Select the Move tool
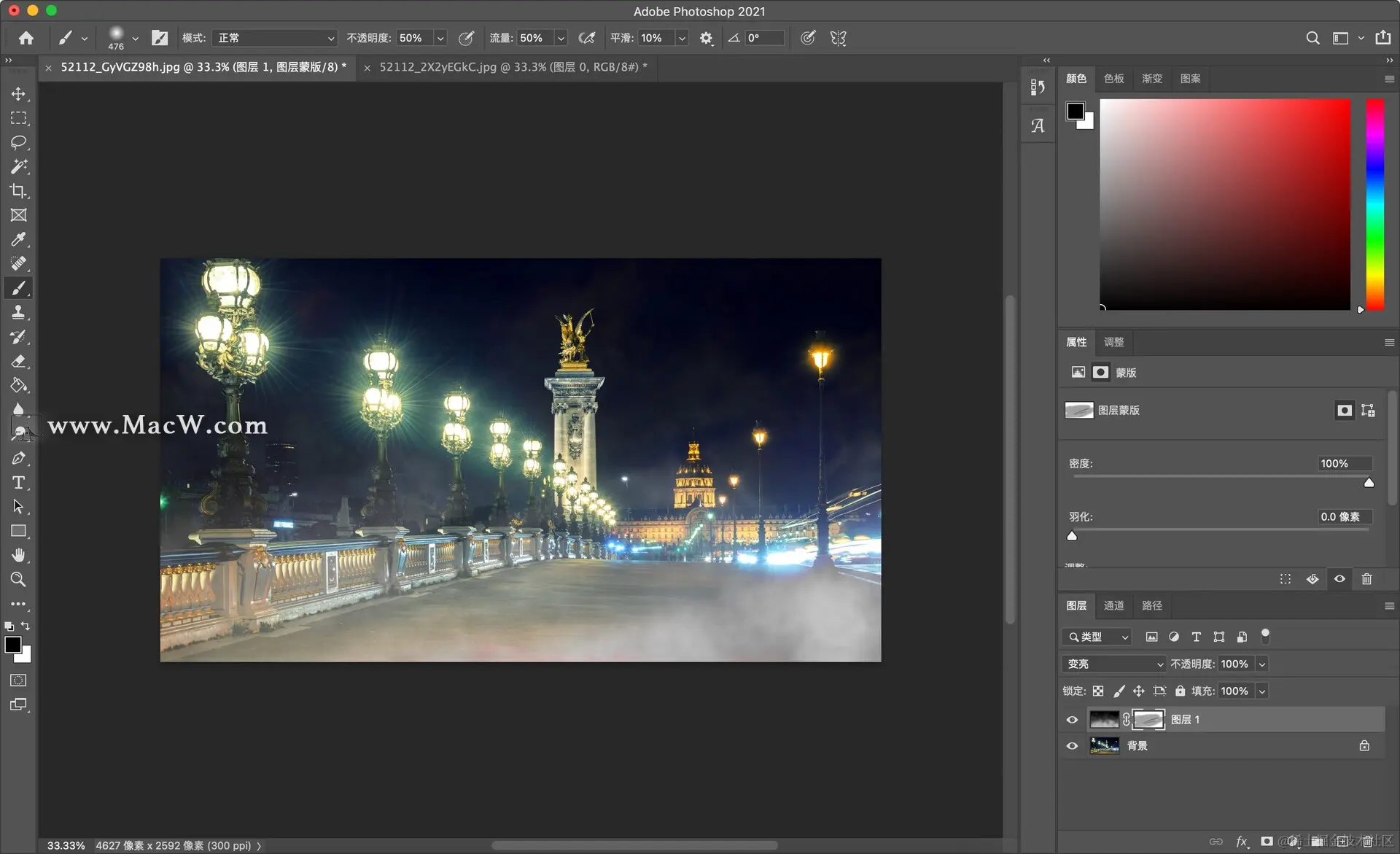The width and height of the screenshot is (1400, 854). (x=18, y=94)
